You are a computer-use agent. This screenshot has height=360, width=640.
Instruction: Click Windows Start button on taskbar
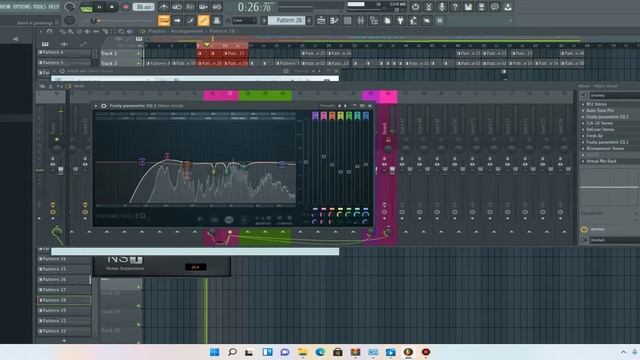coord(214,352)
